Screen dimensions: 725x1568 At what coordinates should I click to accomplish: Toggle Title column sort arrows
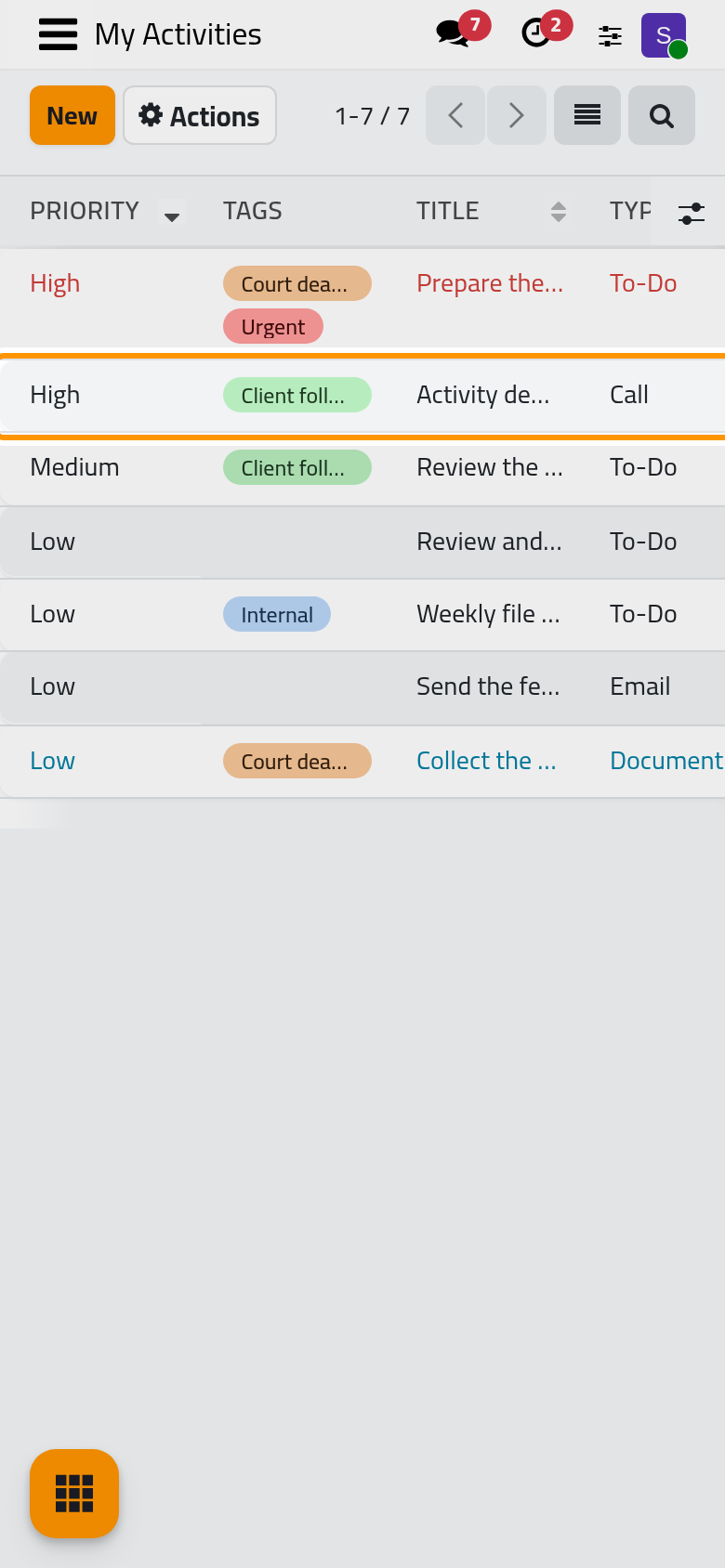[x=559, y=212]
